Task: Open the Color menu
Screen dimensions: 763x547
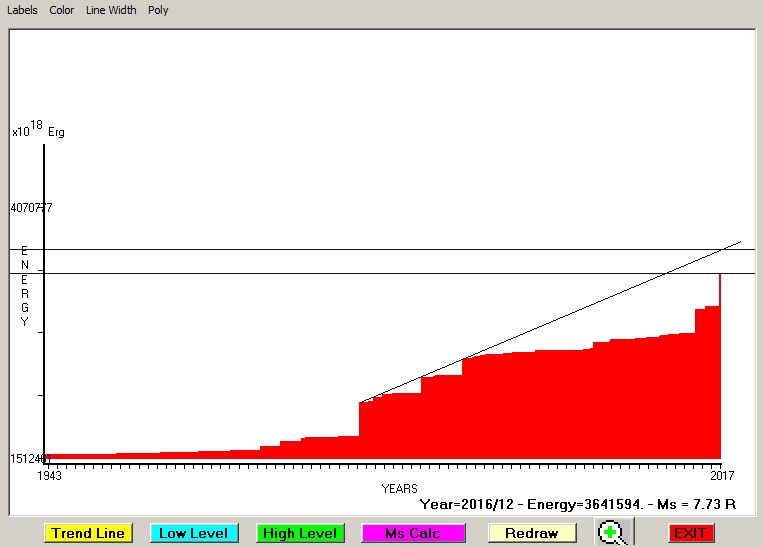Action: click(62, 10)
